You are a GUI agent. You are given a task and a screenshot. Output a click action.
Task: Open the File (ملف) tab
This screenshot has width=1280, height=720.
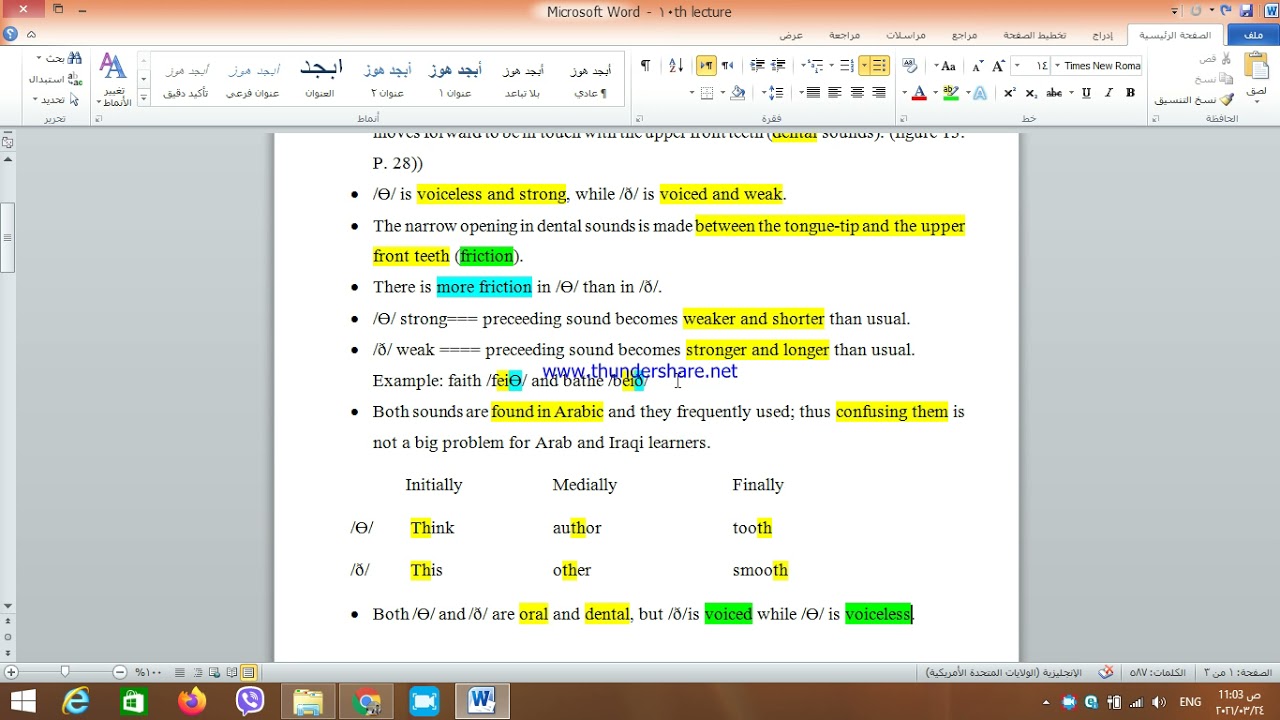coord(1253,35)
